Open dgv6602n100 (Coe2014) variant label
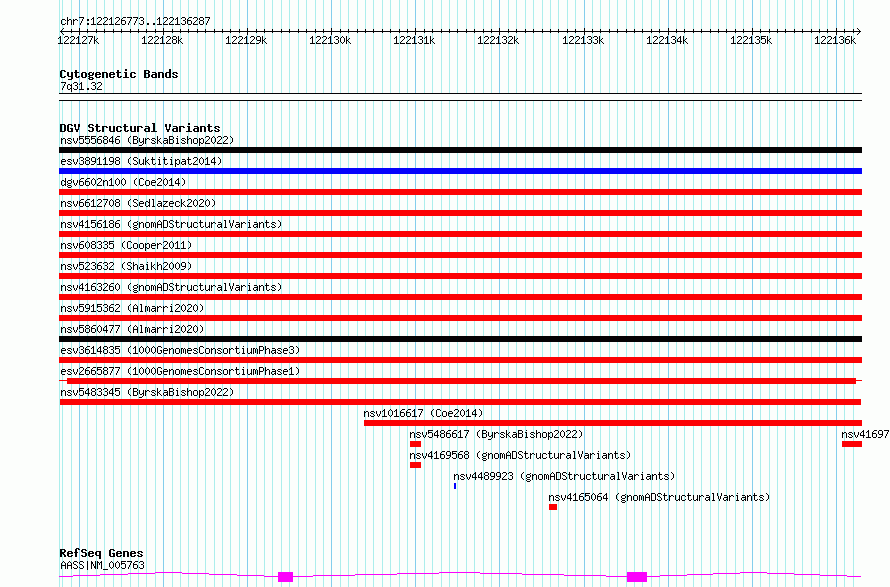 pyautogui.click(x=123, y=182)
